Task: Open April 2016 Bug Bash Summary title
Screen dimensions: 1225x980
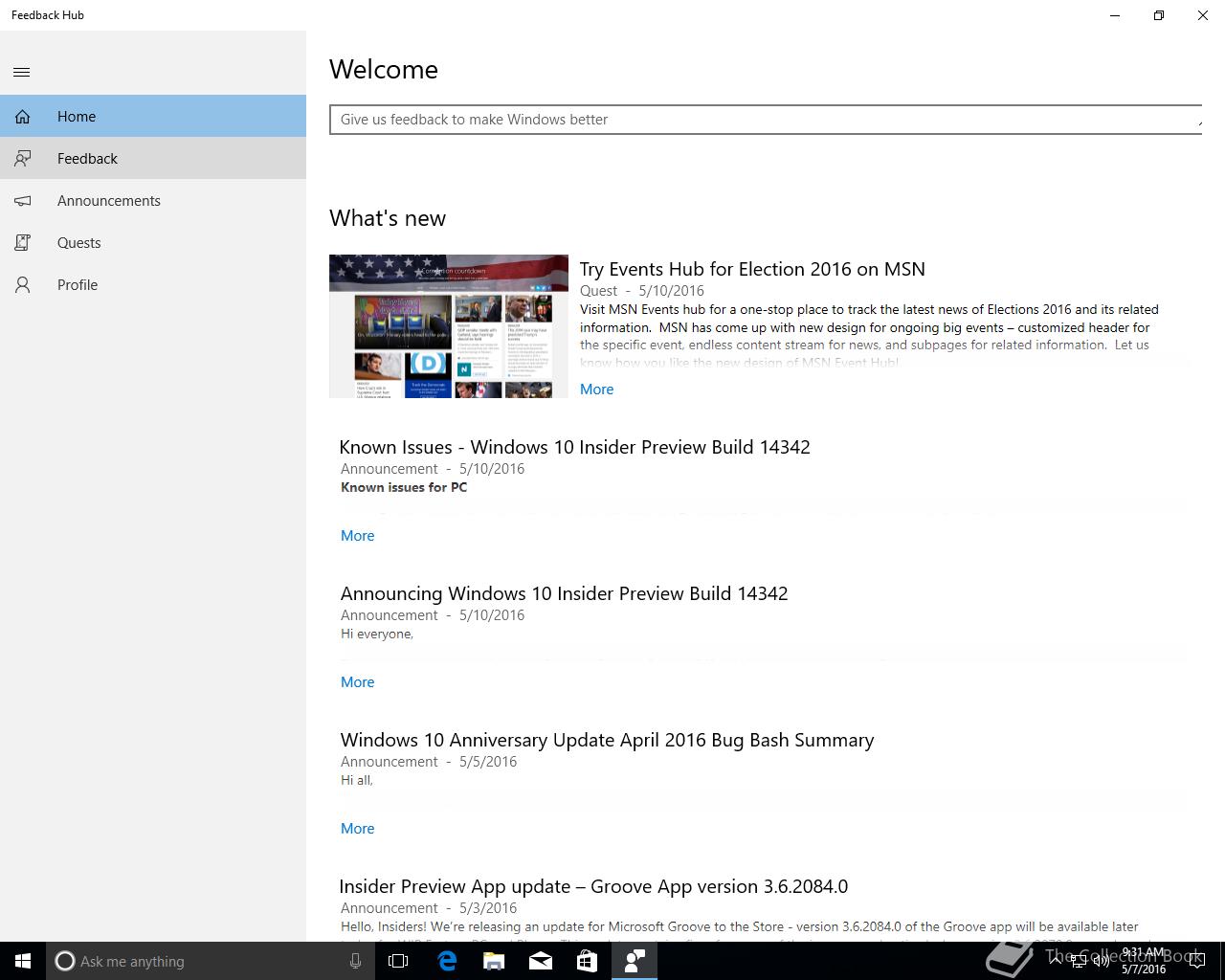Action: click(607, 740)
